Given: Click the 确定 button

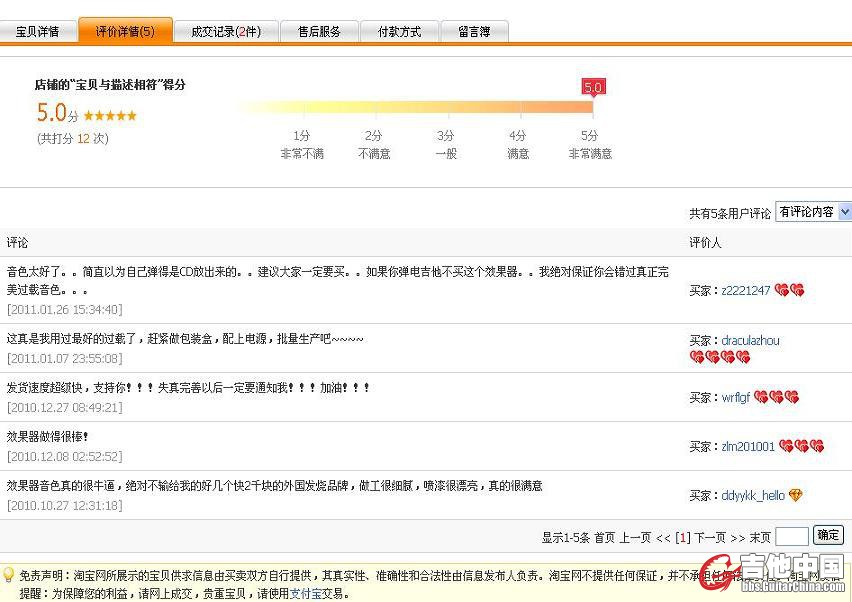Looking at the screenshot, I should pyautogui.click(x=828, y=535).
